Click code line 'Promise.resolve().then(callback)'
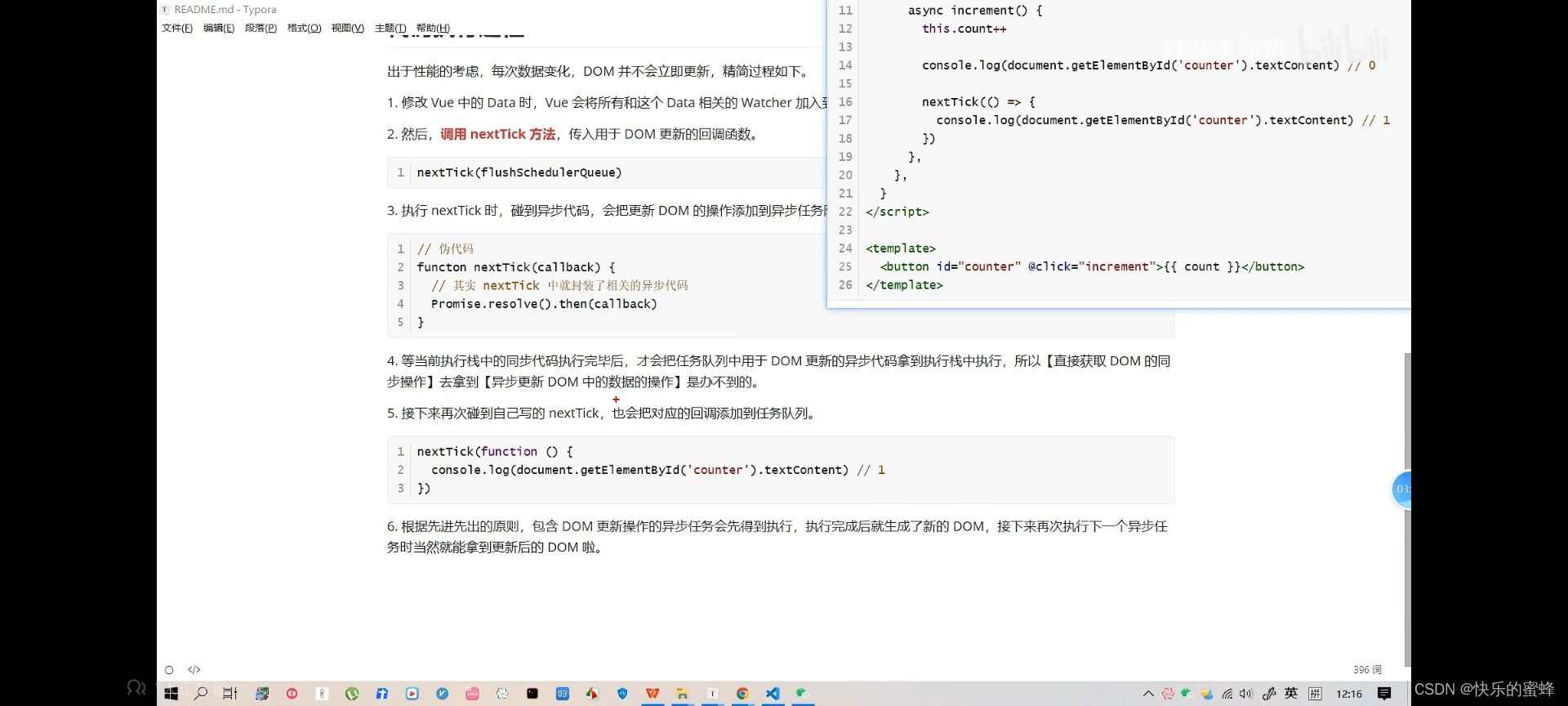The height and width of the screenshot is (706, 1568). coord(544,304)
